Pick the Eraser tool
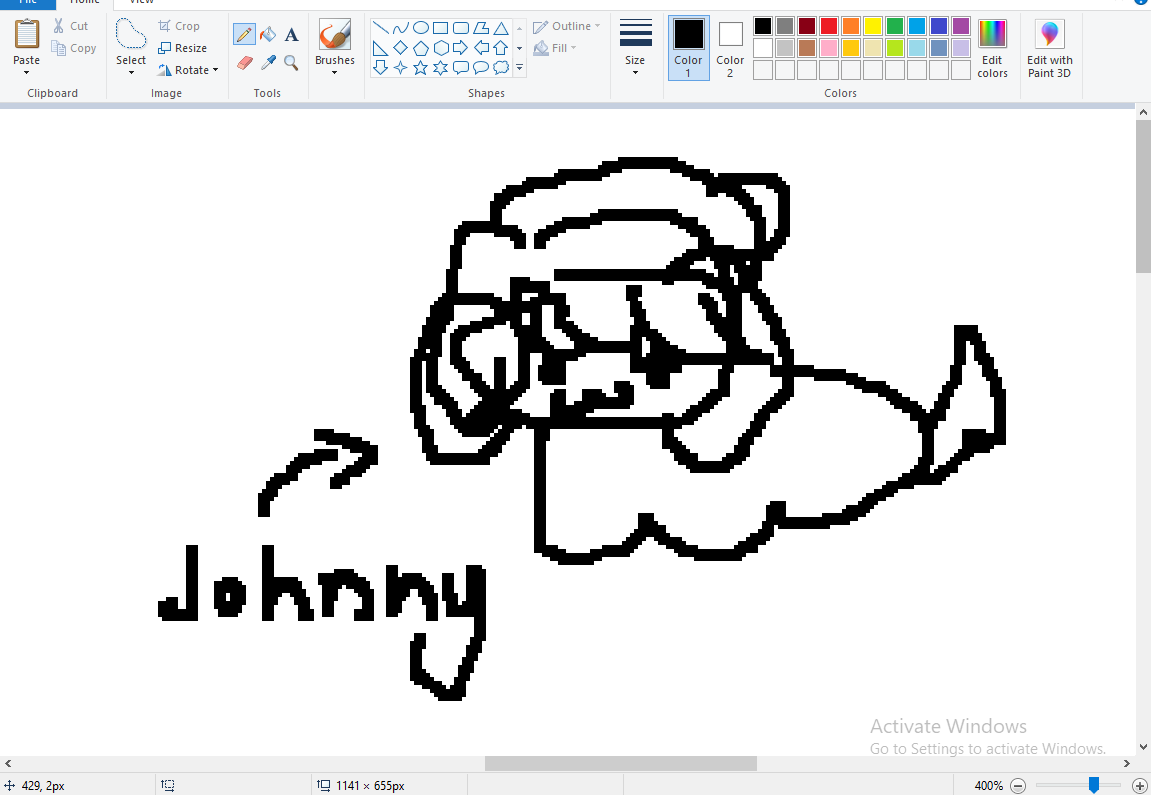Image resolution: width=1151 pixels, height=795 pixels. (244, 62)
